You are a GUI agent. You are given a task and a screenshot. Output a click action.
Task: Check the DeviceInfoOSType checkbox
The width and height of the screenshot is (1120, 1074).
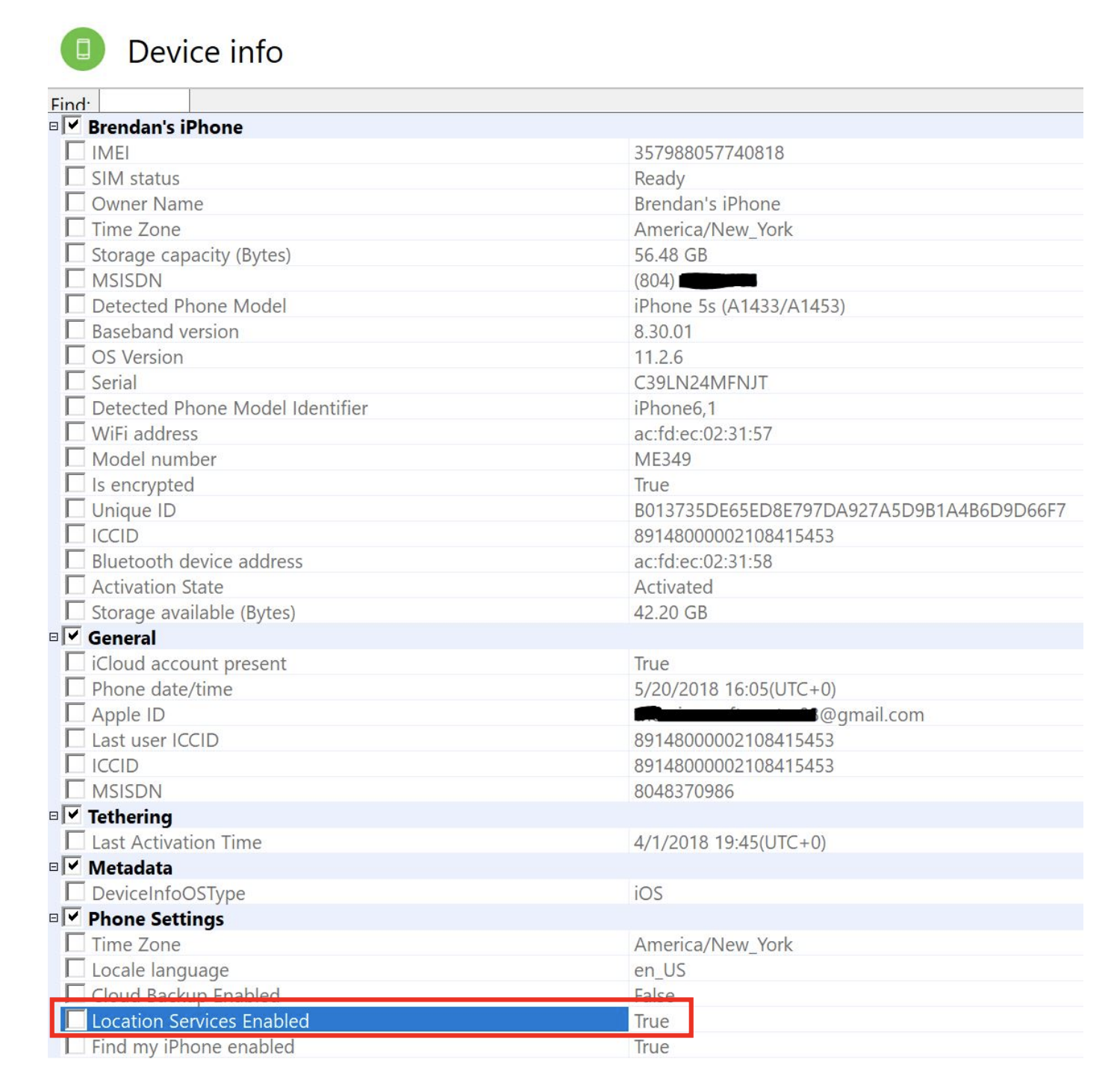tap(75, 892)
